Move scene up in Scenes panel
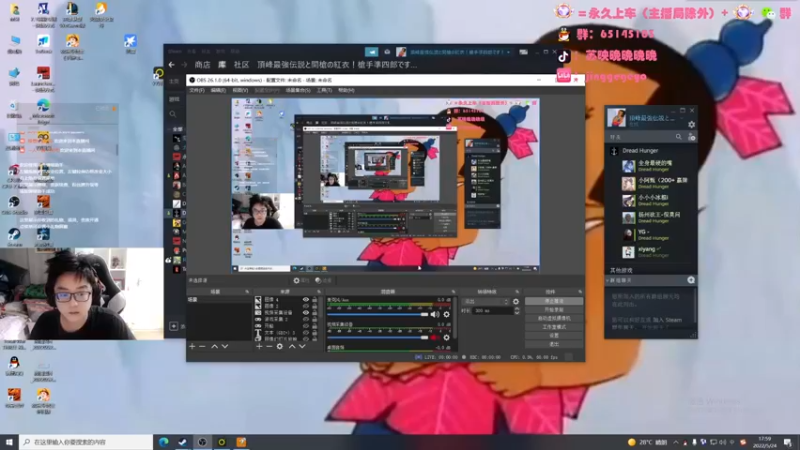This screenshot has width=800, height=450. pos(215,346)
